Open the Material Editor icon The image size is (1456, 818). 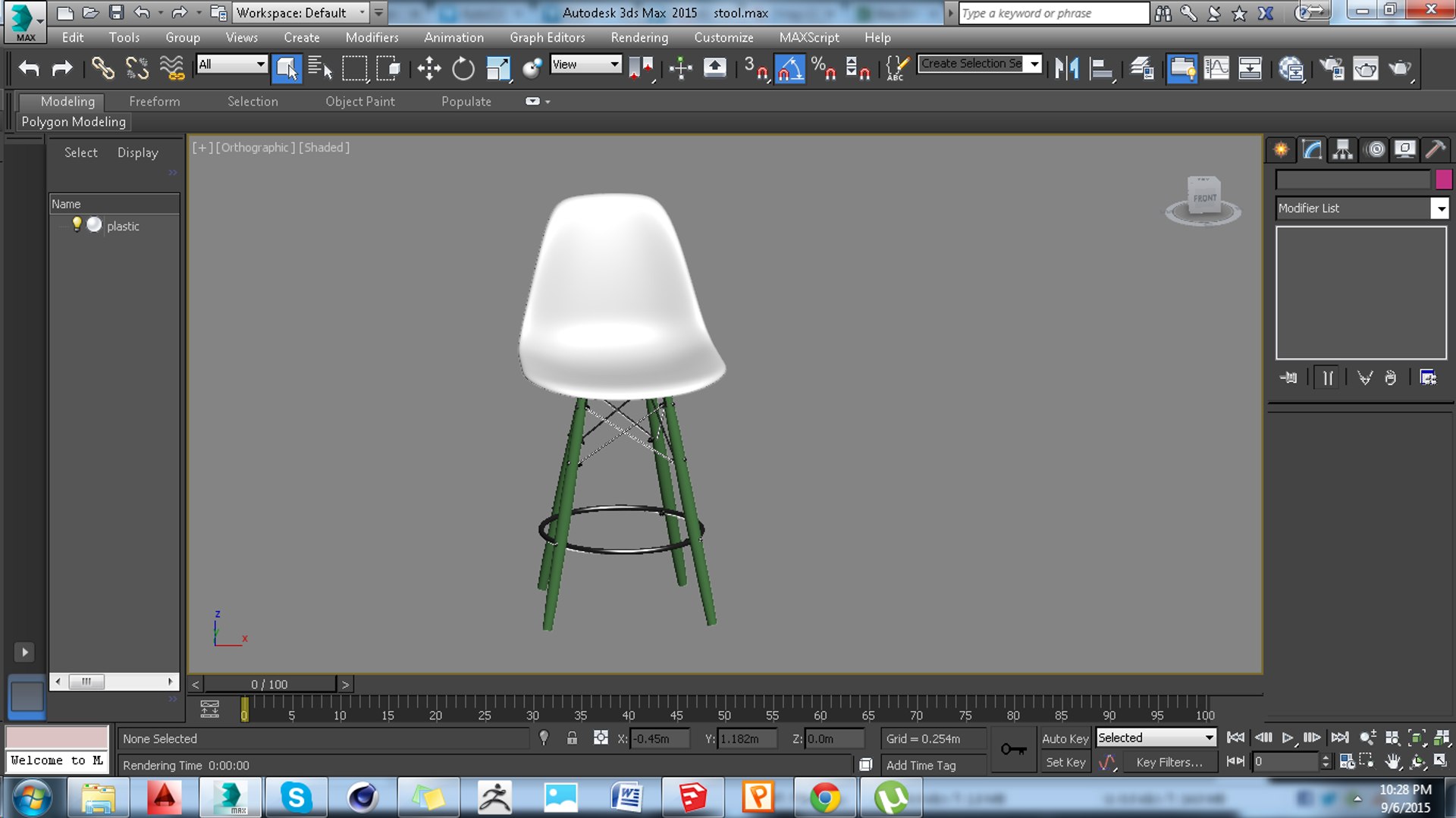coord(1291,68)
